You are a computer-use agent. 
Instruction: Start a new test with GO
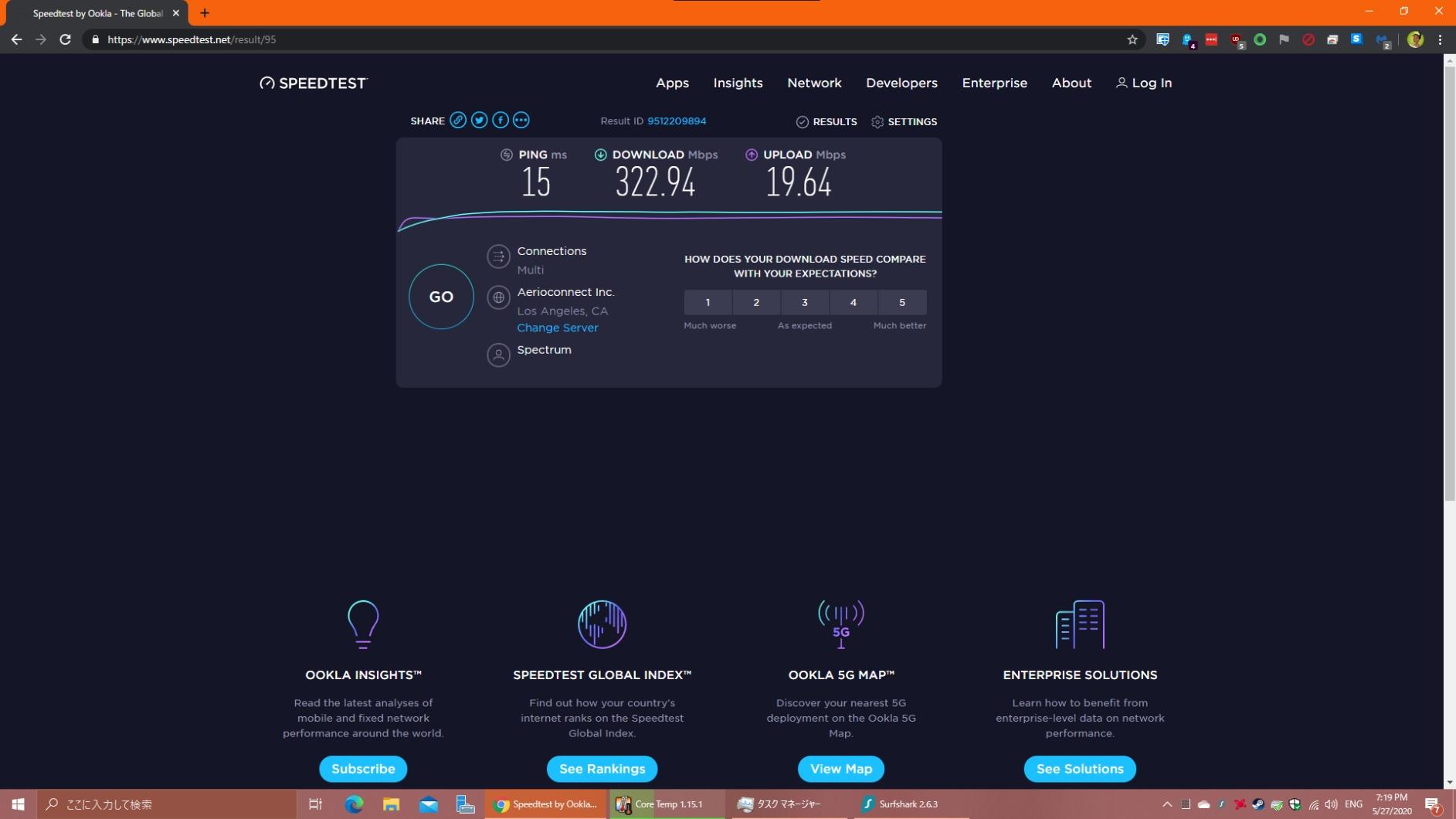[x=441, y=297]
